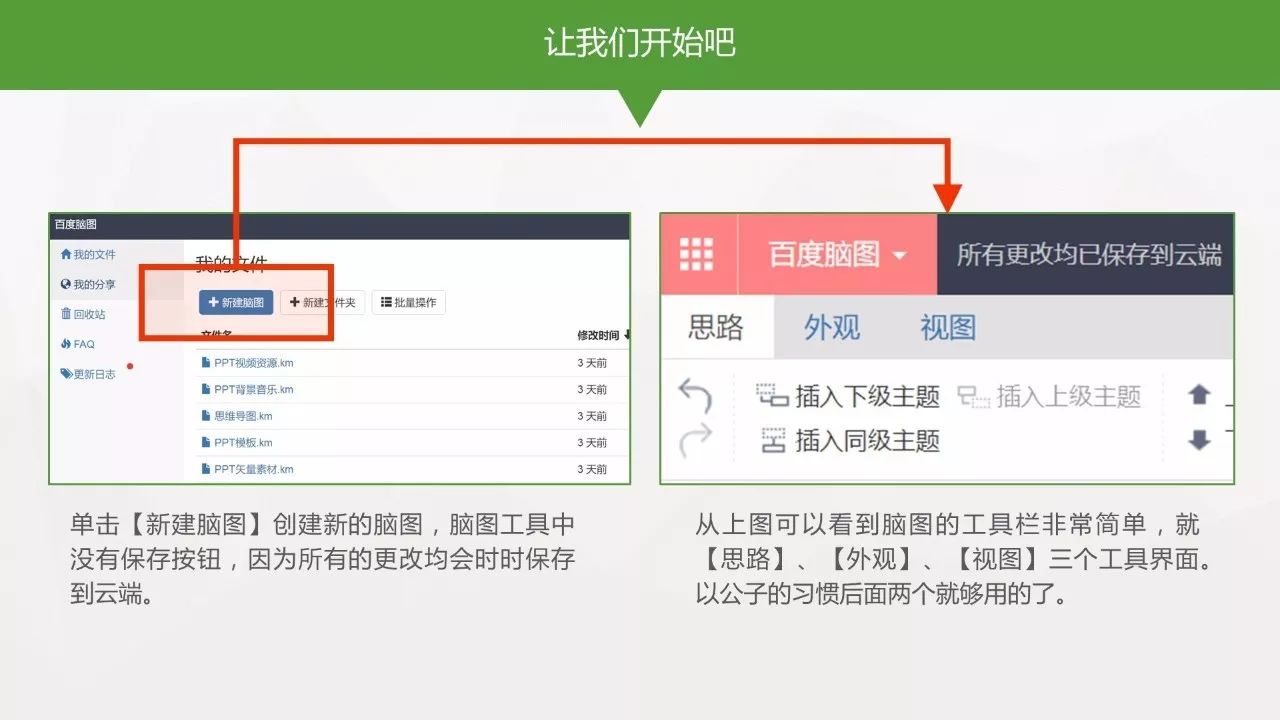Open 回收站 in the sidebar
Image resolution: width=1280 pixels, height=720 pixels.
click(83, 314)
